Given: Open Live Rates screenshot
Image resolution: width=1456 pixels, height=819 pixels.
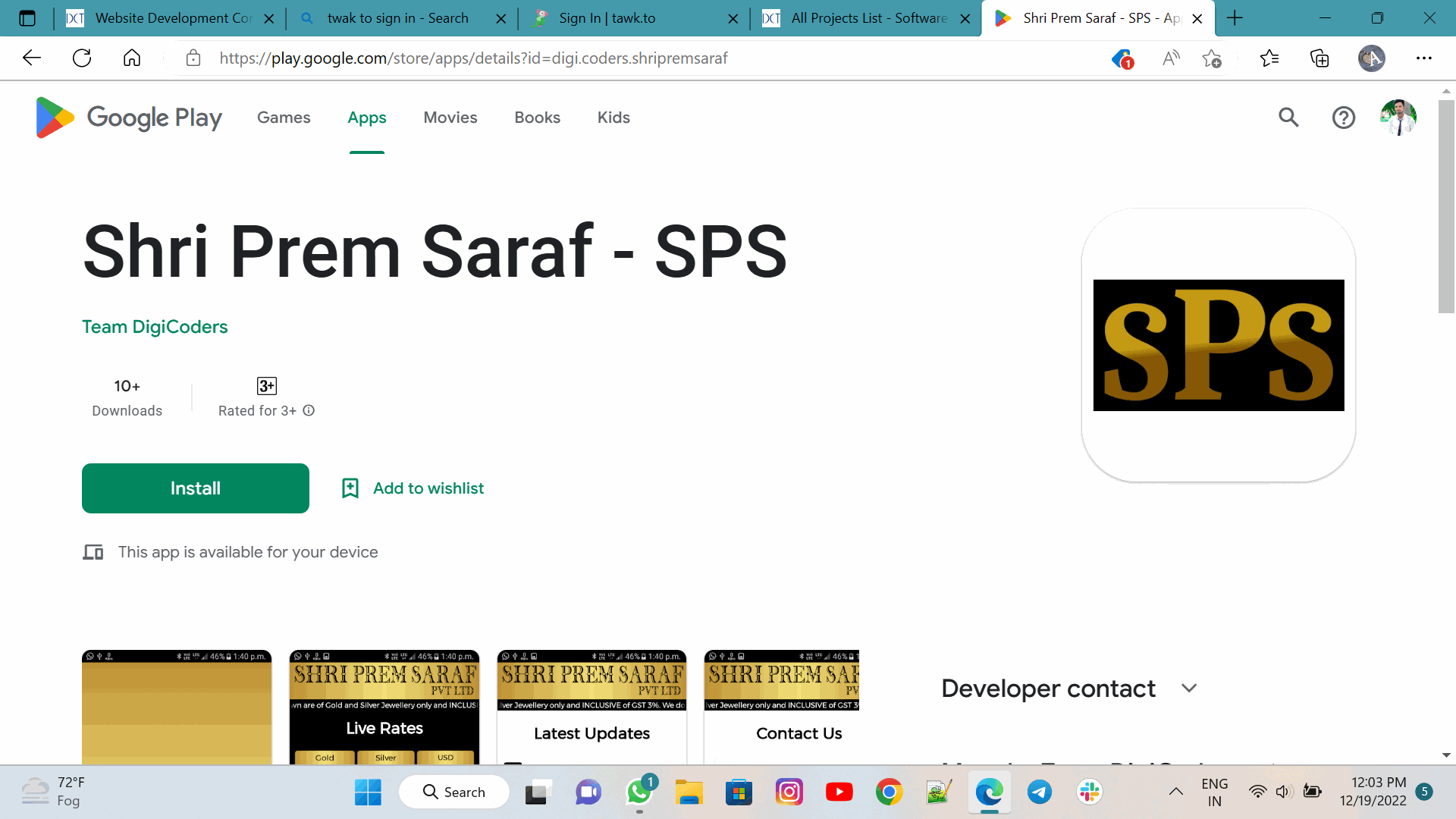Looking at the screenshot, I should point(384,707).
